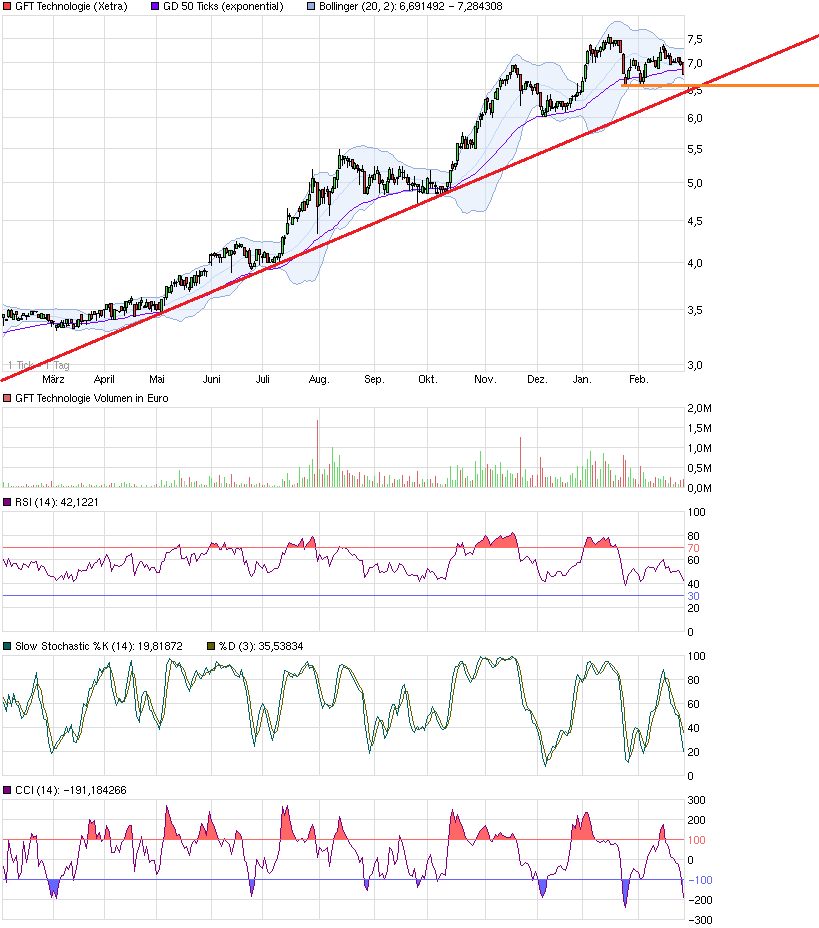This screenshot has height=928, width=819.
Task: Click the teal Slow Stochastic legend swatch
Action: pos(7,646)
